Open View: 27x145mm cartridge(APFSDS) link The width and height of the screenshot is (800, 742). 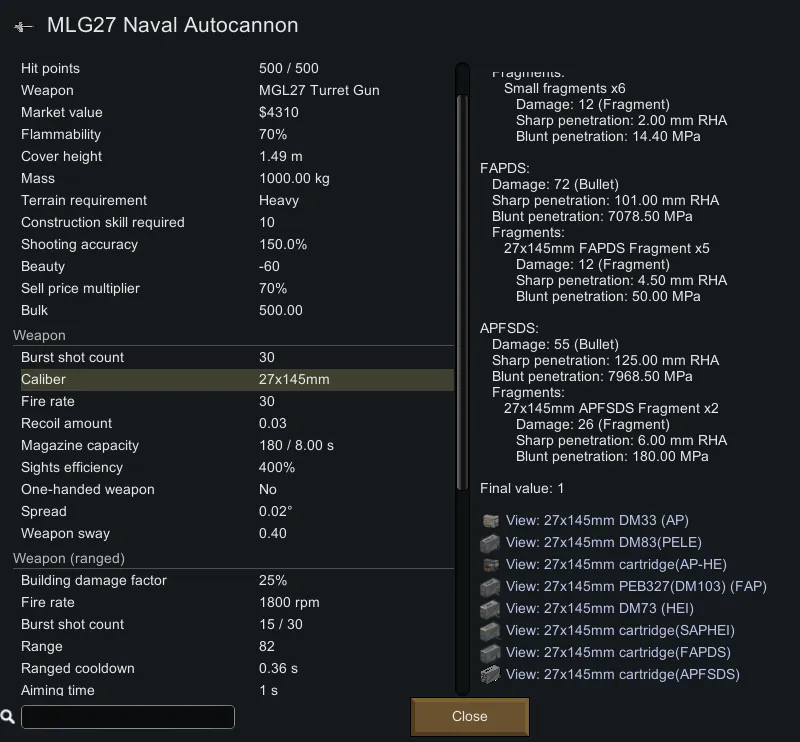(622, 674)
